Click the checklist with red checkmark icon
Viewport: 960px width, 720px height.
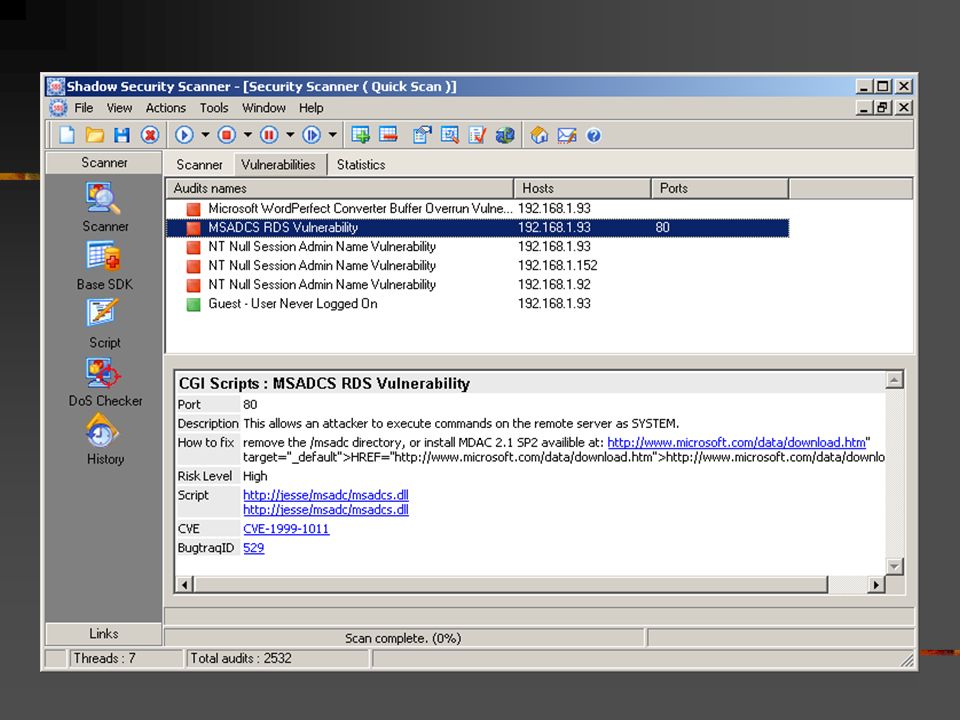click(x=477, y=135)
